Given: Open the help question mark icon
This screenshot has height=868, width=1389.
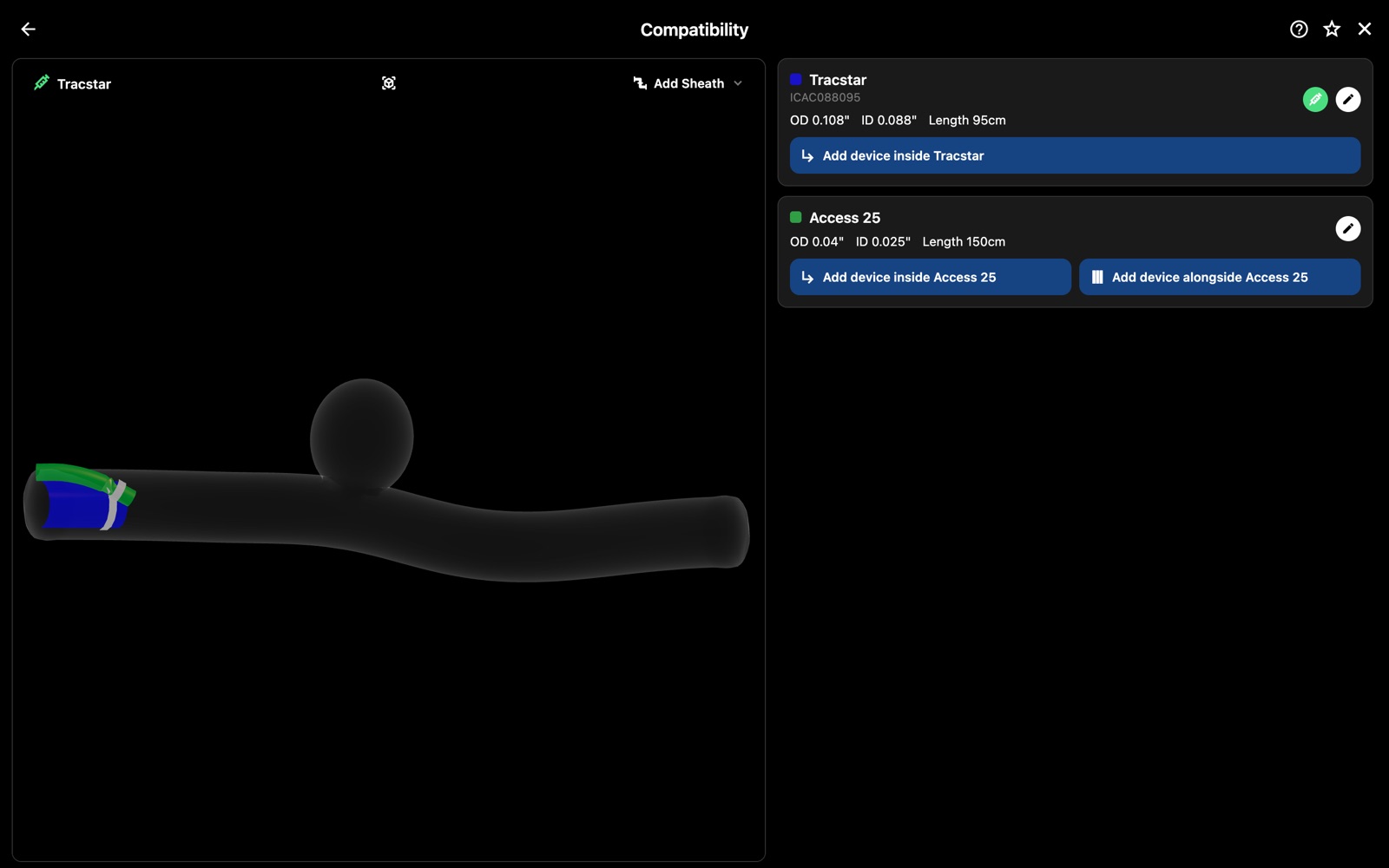Looking at the screenshot, I should click(1299, 30).
